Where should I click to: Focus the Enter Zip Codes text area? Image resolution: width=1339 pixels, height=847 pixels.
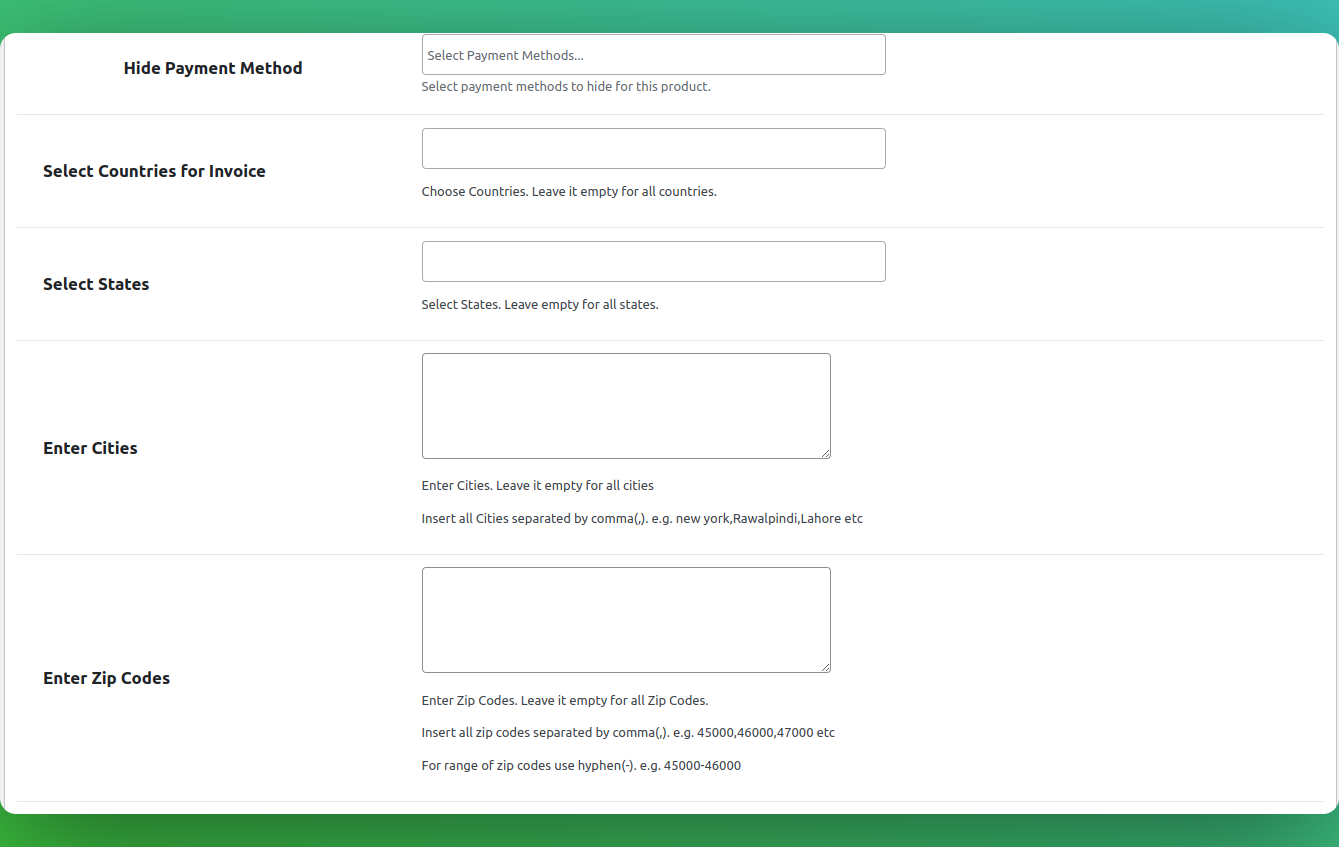(625, 619)
